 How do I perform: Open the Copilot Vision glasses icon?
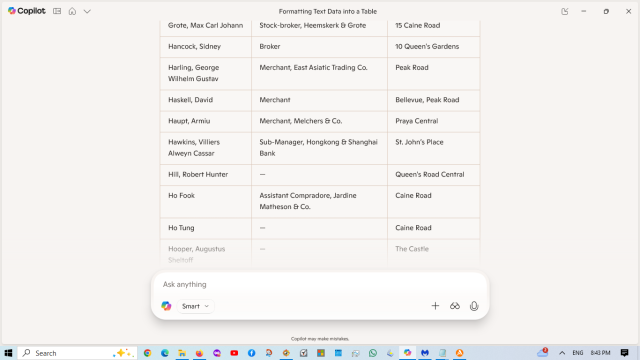(455, 306)
